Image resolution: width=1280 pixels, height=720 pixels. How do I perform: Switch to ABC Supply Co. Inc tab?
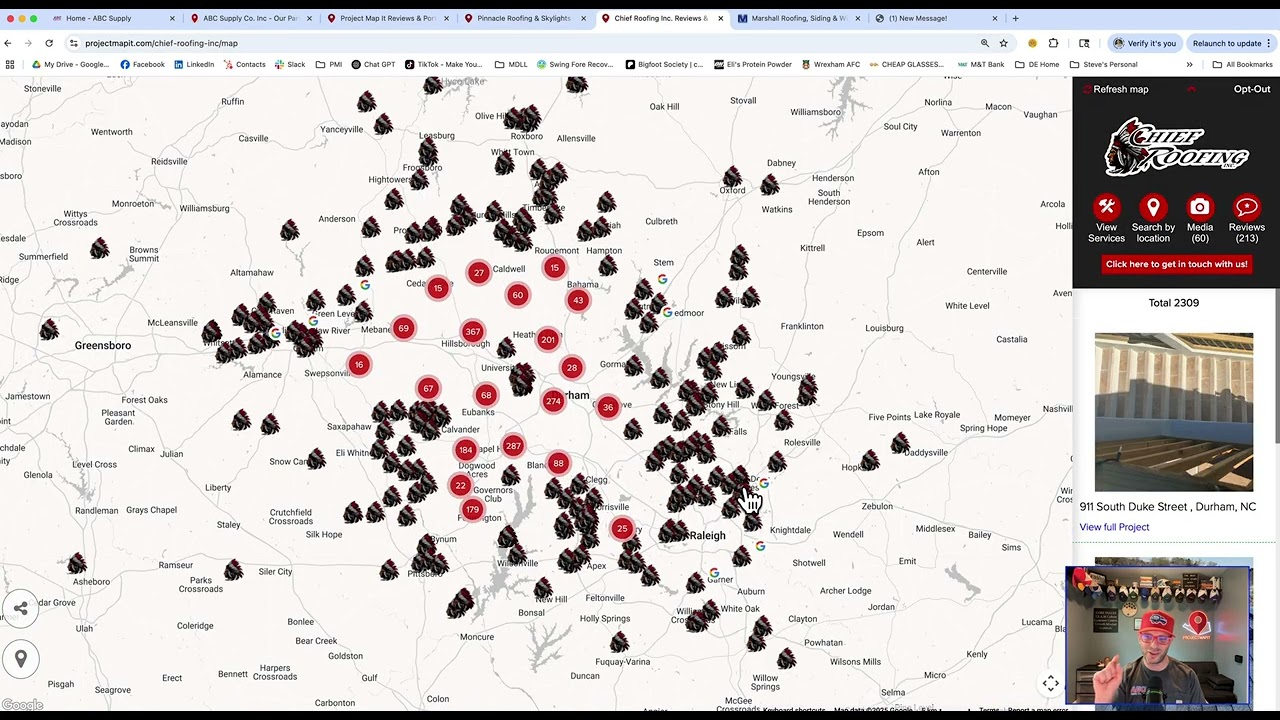pyautogui.click(x=250, y=18)
